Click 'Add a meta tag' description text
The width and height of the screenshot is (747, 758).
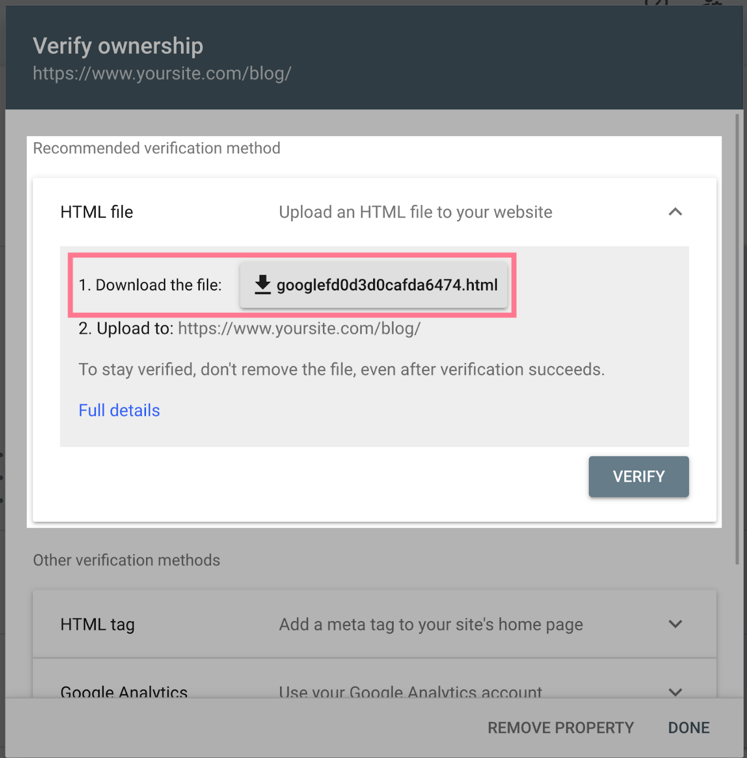430,624
